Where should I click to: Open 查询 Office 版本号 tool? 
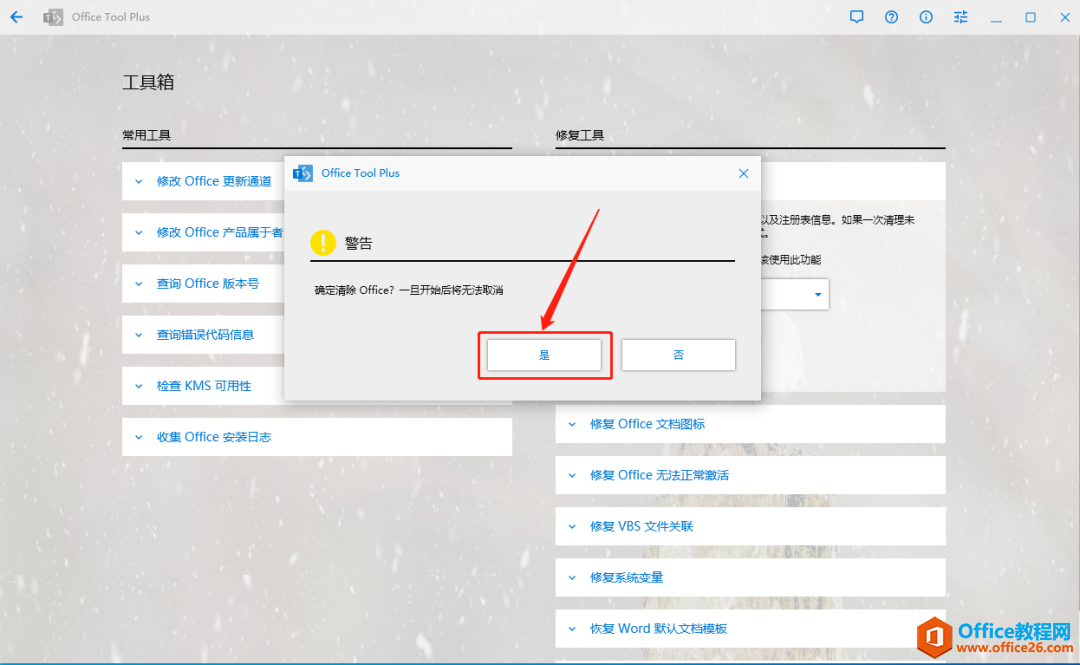(x=207, y=283)
